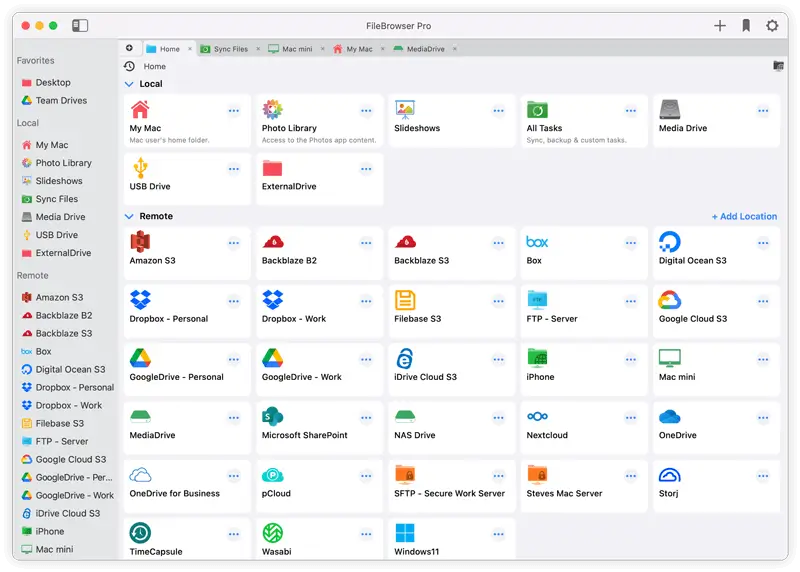800x572 pixels.
Task: Open the Microsoft SharePoint card icon
Action: (272, 416)
